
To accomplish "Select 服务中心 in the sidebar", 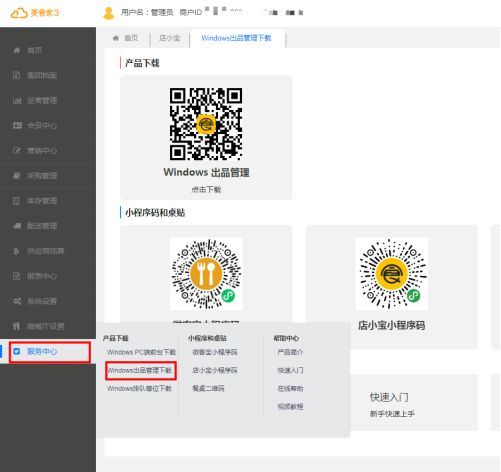I will click(50, 352).
